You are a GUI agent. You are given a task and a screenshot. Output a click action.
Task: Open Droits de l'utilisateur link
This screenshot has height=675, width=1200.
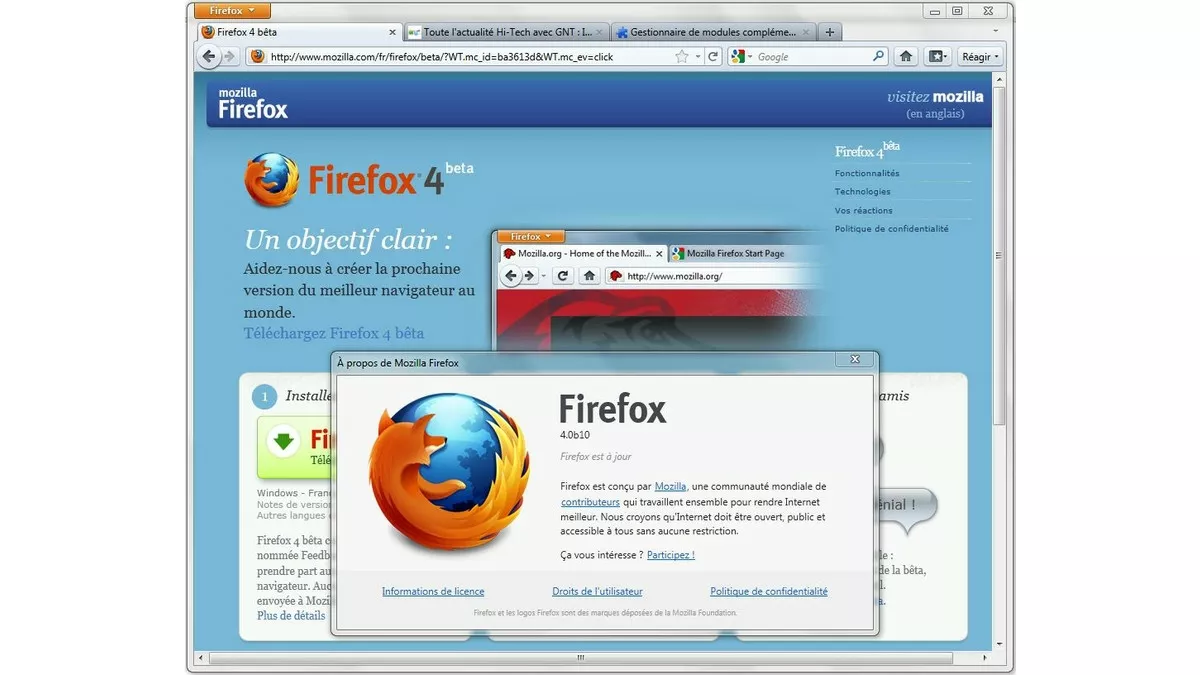coord(597,591)
